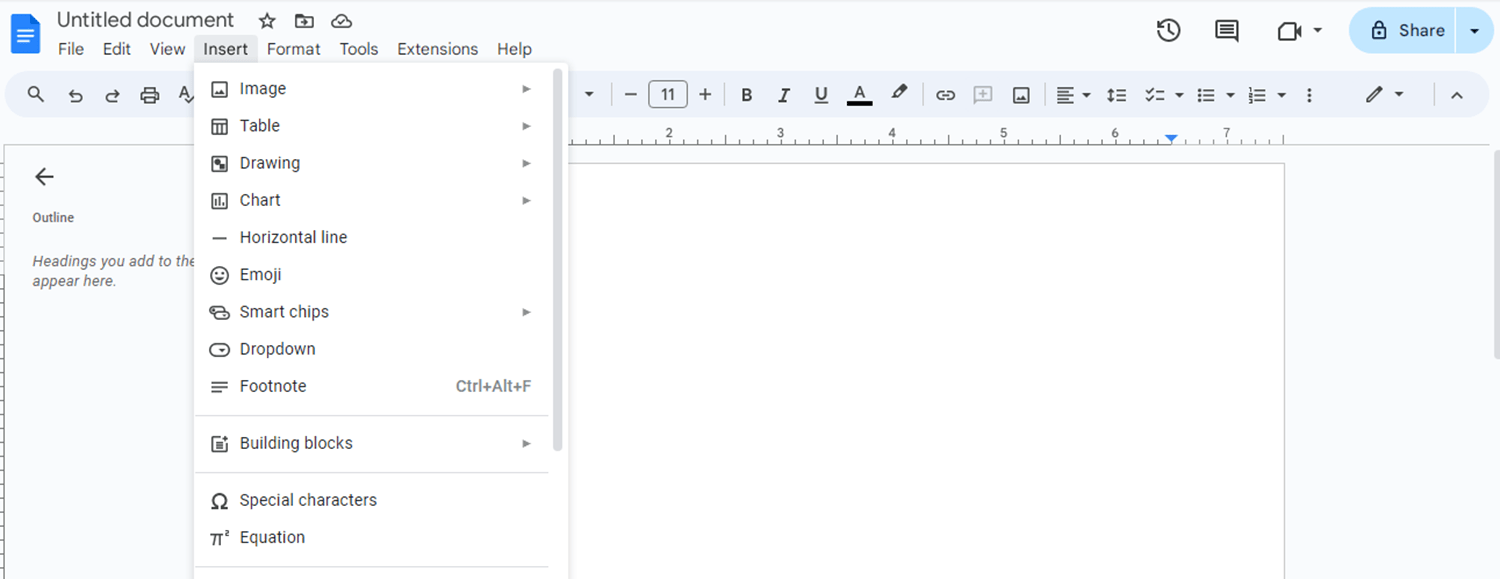The width and height of the screenshot is (1500, 579).
Task: Open the Format menu
Action: pyautogui.click(x=293, y=49)
